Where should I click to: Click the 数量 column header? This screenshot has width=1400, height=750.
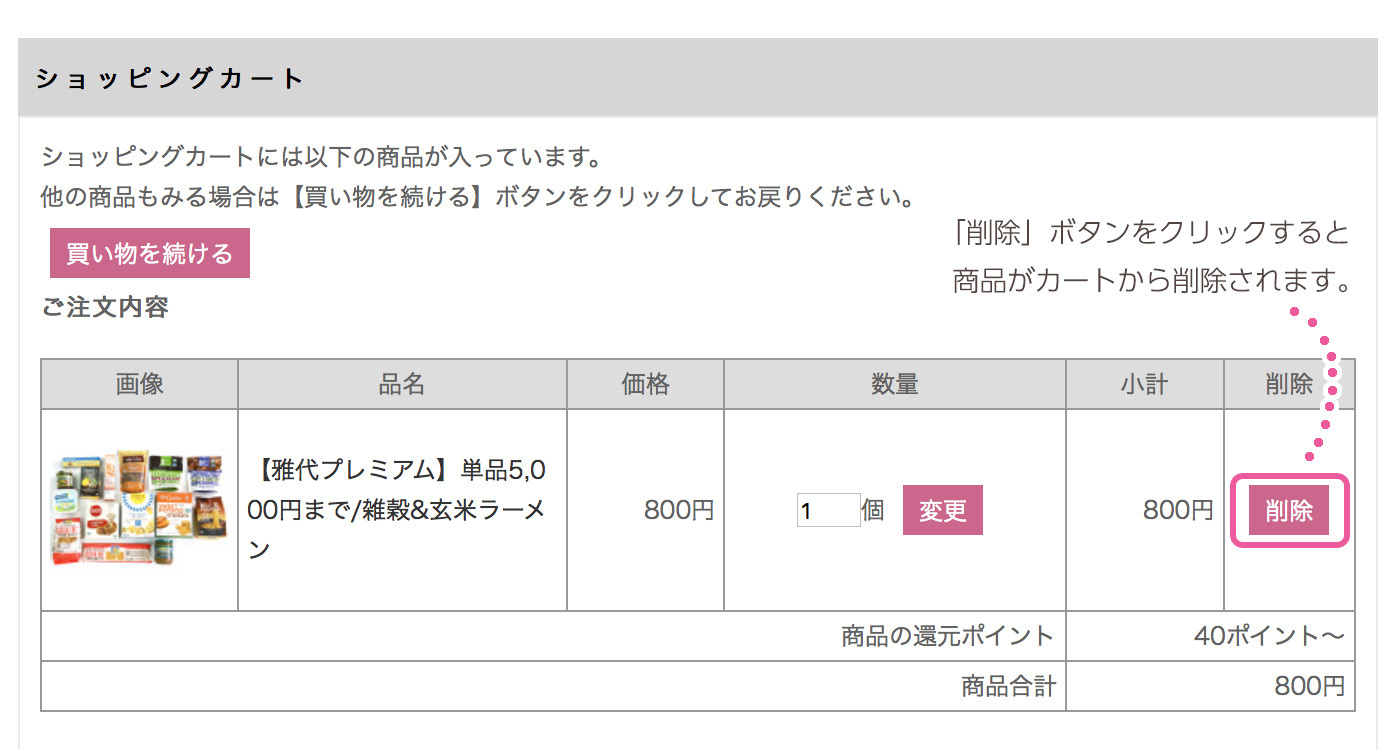(x=894, y=384)
